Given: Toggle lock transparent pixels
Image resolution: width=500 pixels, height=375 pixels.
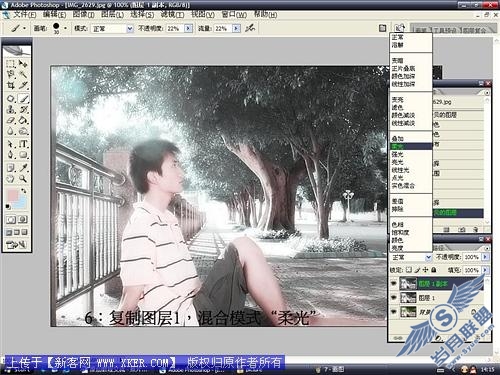Looking at the screenshot, I should tap(409, 269).
